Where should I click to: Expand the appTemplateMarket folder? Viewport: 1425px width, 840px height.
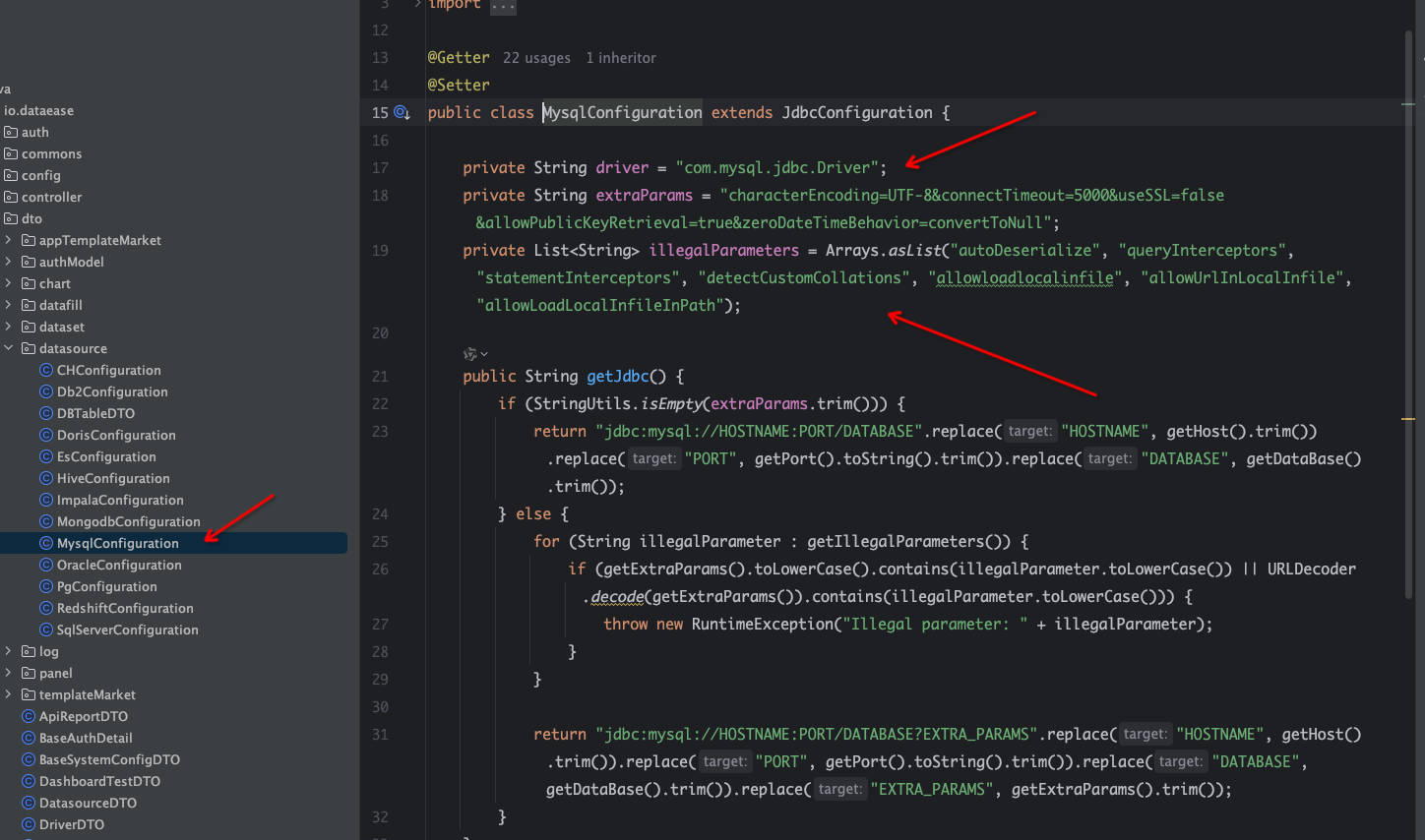9,241
